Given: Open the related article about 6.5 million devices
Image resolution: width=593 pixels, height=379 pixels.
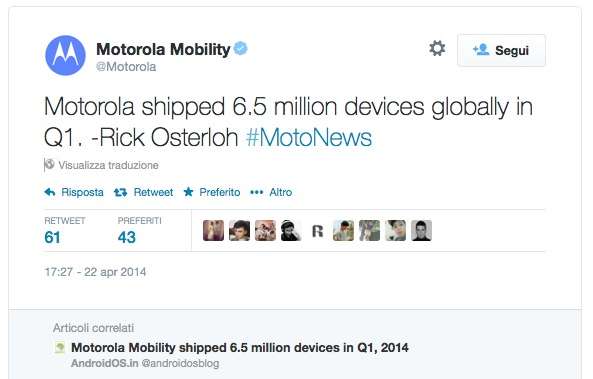Looking at the screenshot, I should tap(240, 348).
